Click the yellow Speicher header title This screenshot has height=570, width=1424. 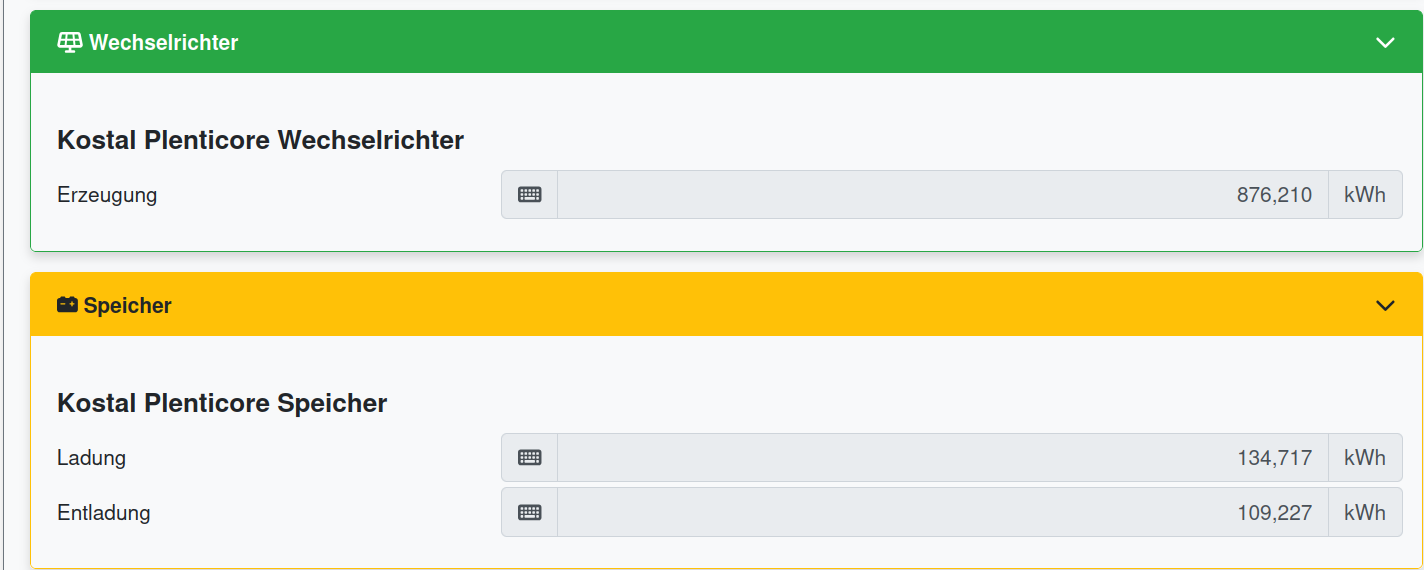coord(128,305)
